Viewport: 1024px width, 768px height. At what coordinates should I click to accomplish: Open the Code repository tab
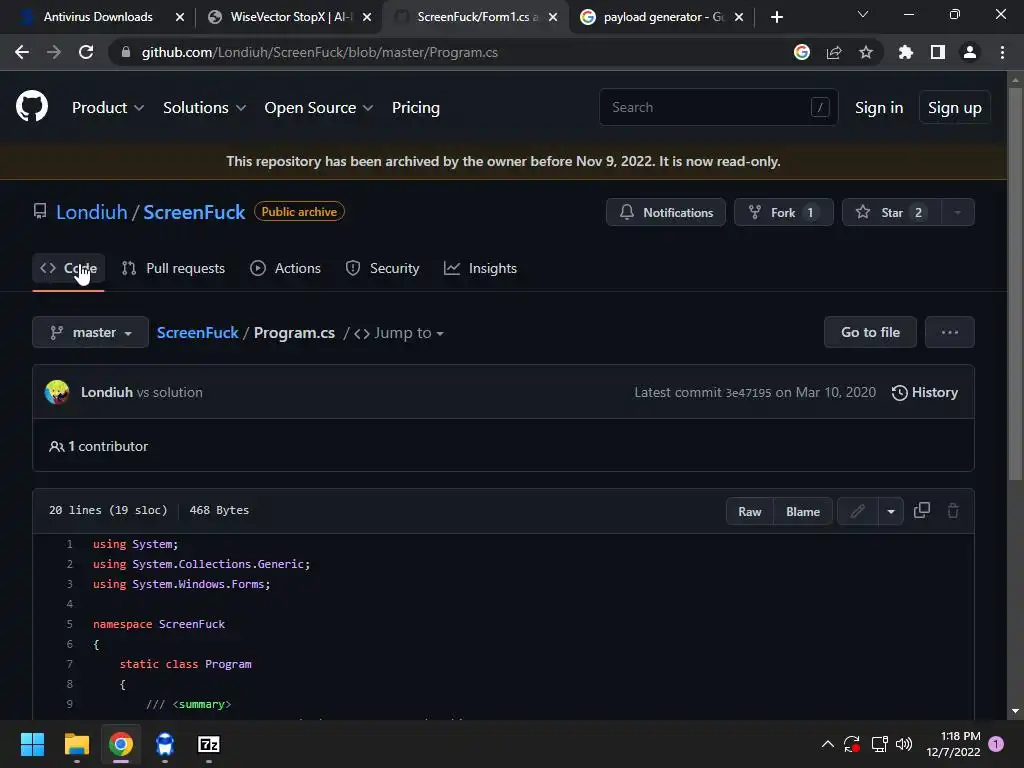tap(69, 268)
